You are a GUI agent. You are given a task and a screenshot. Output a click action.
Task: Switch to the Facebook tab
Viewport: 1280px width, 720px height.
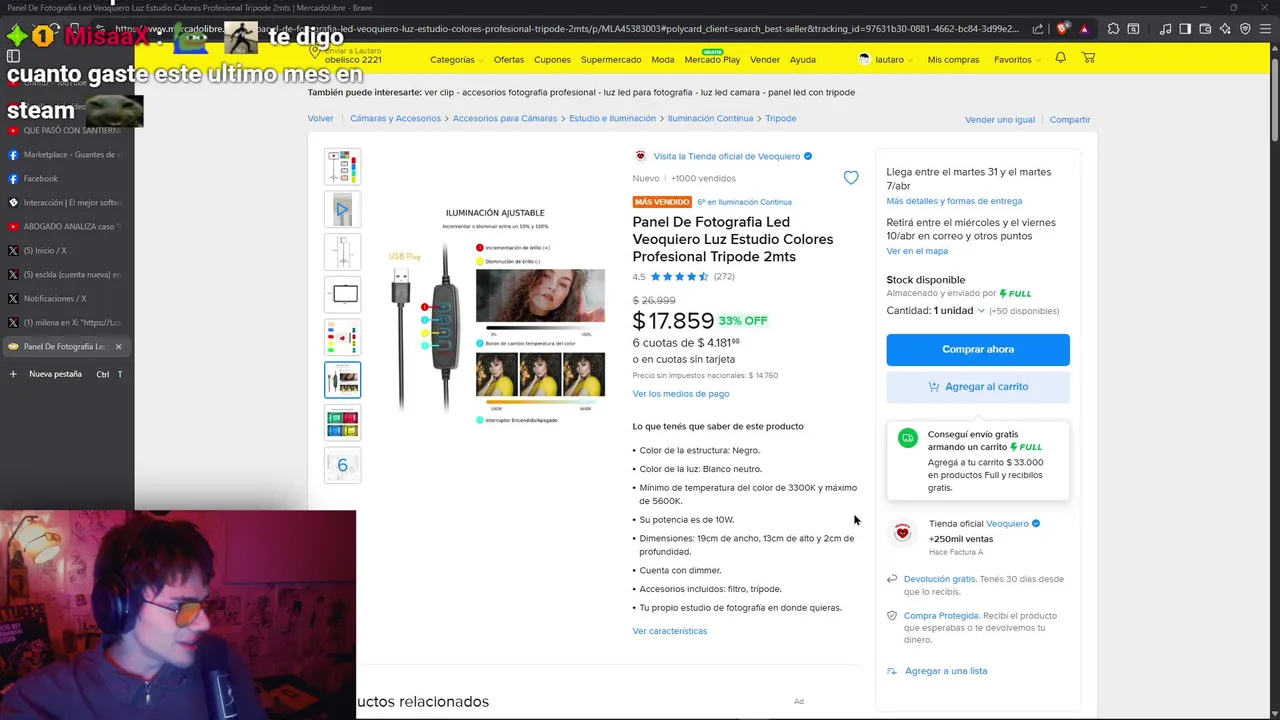pos(66,179)
